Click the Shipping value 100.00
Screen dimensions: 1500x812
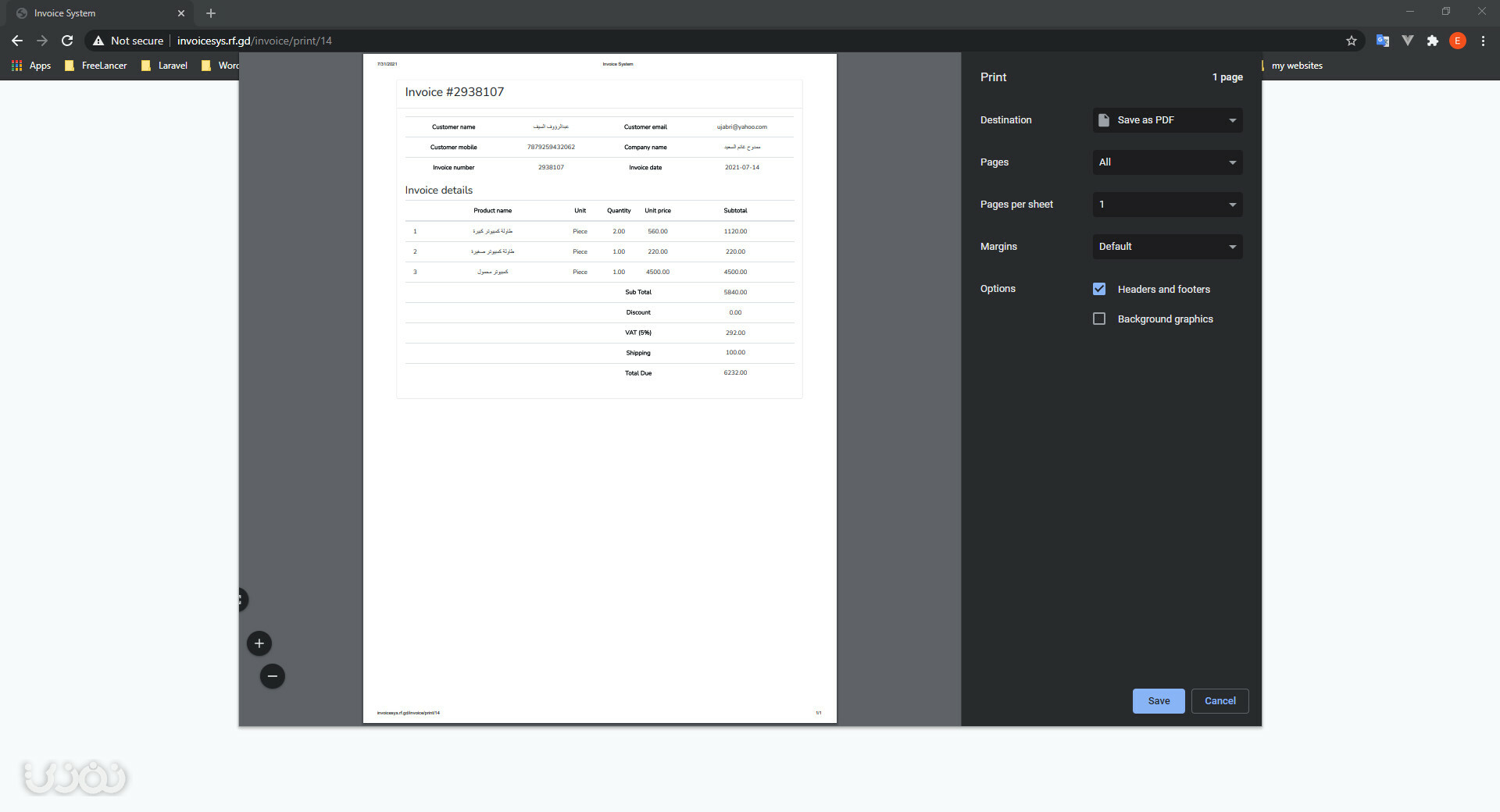[x=735, y=352]
